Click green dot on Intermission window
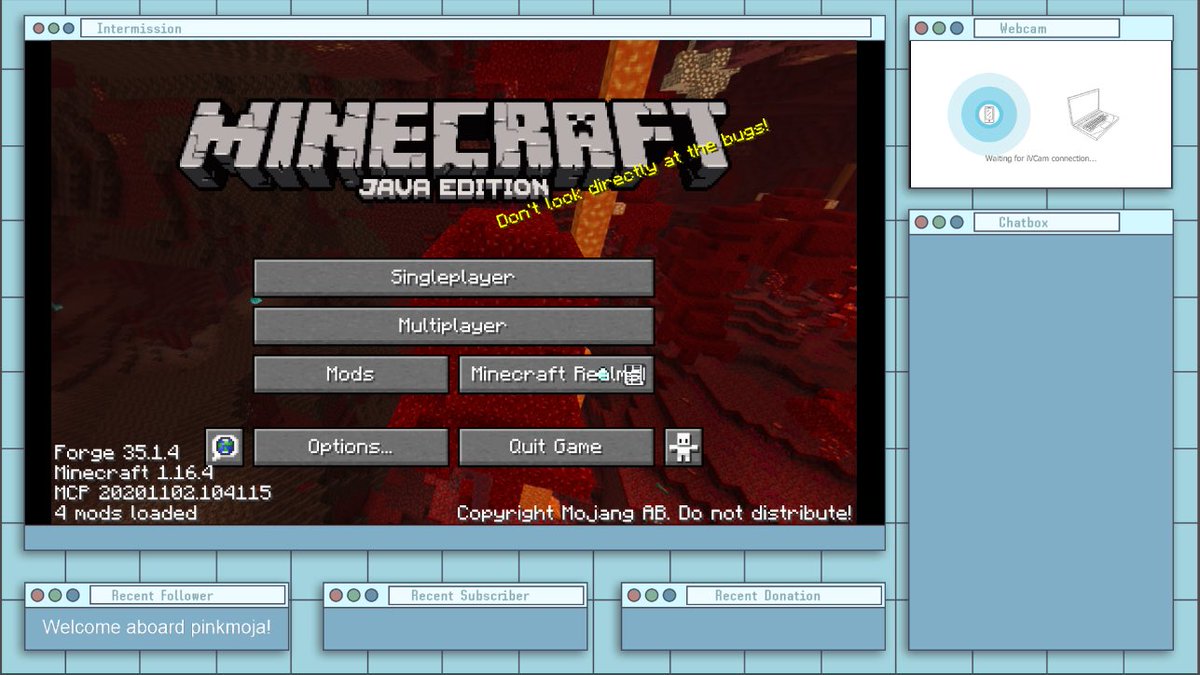1200x675 pixels. [x=54, y=28]
